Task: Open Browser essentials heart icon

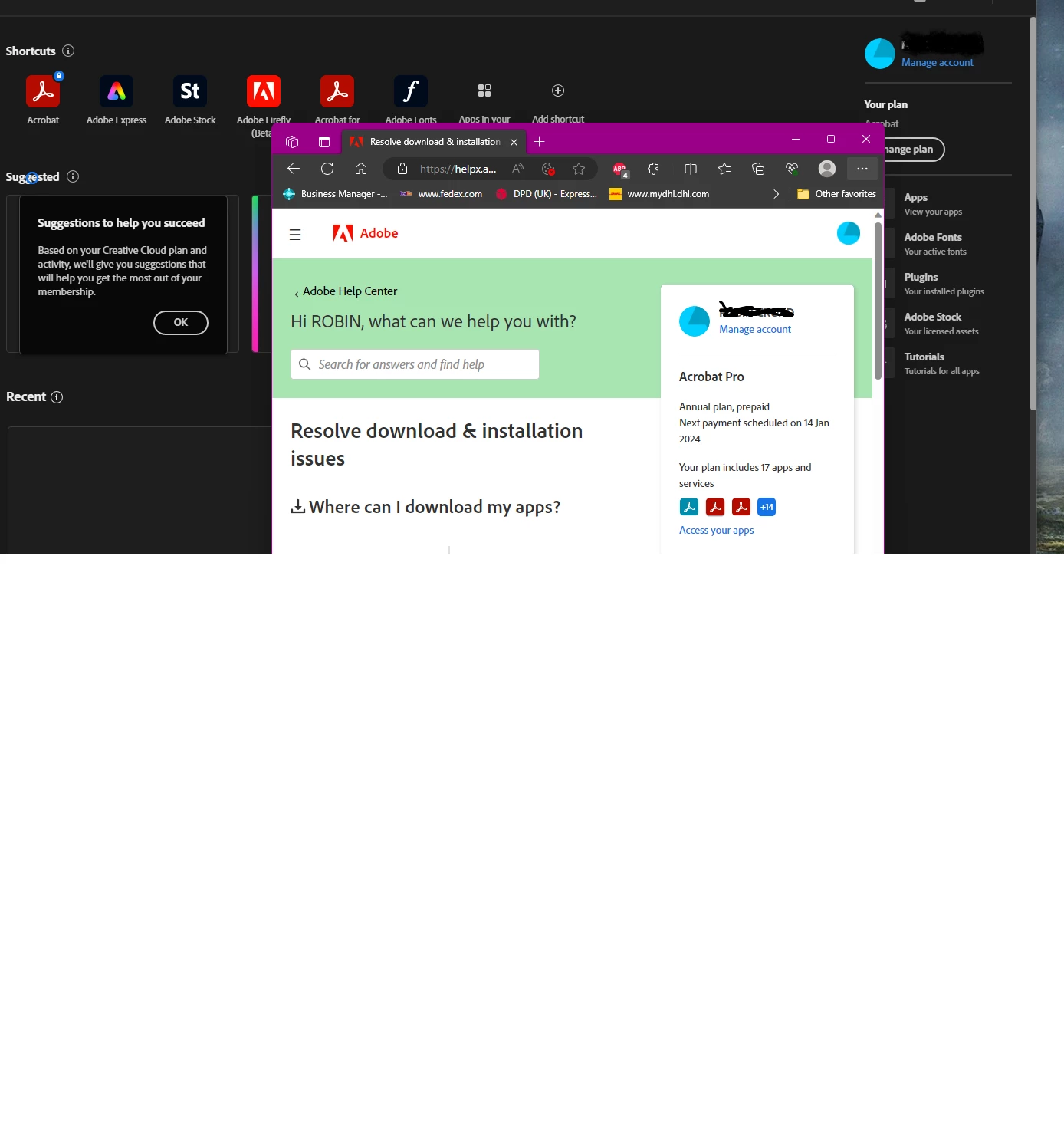Action: 792,169
